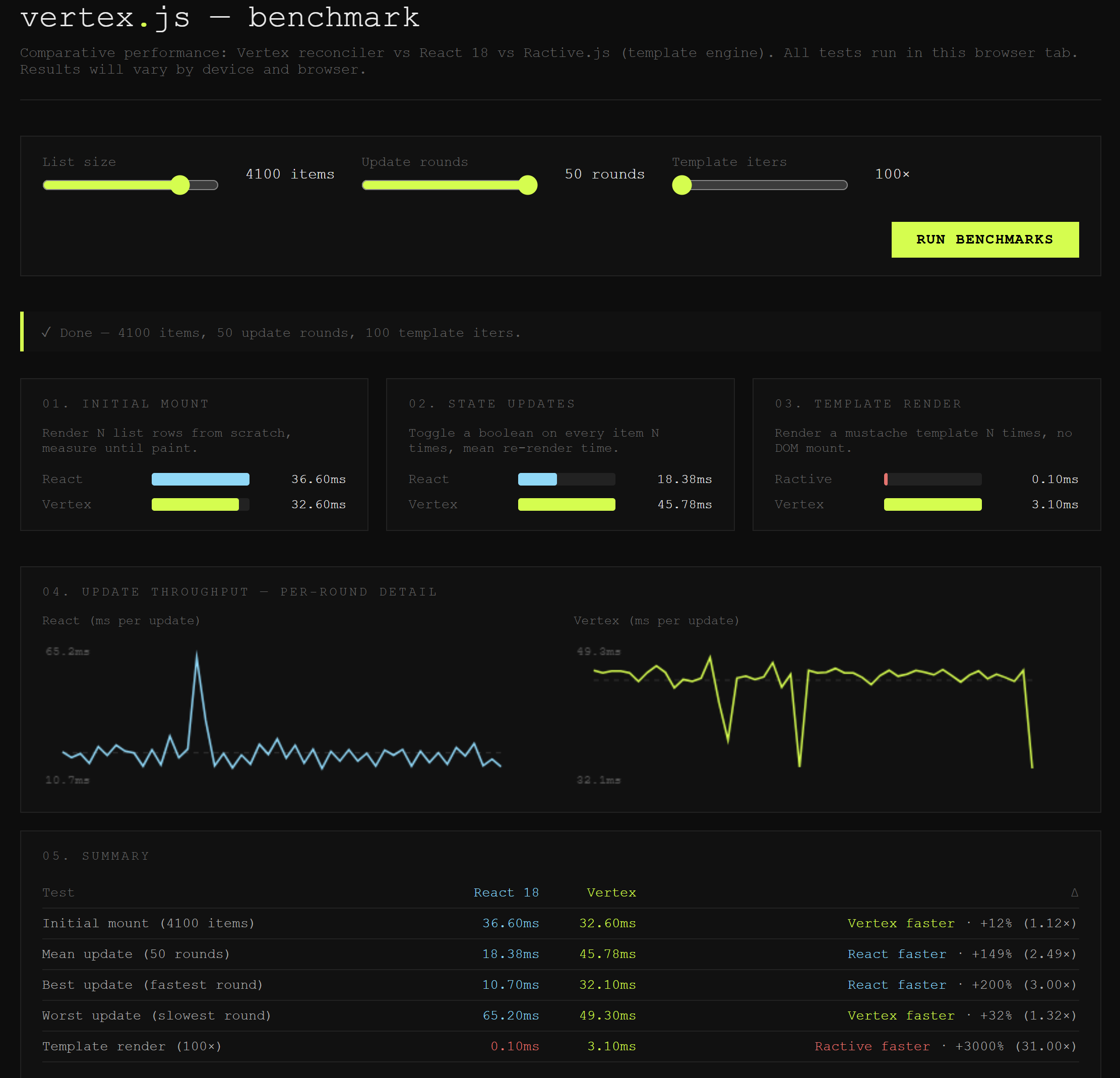
Task: Click the Update rounds slider thumb
Action: tap(527, 185)
